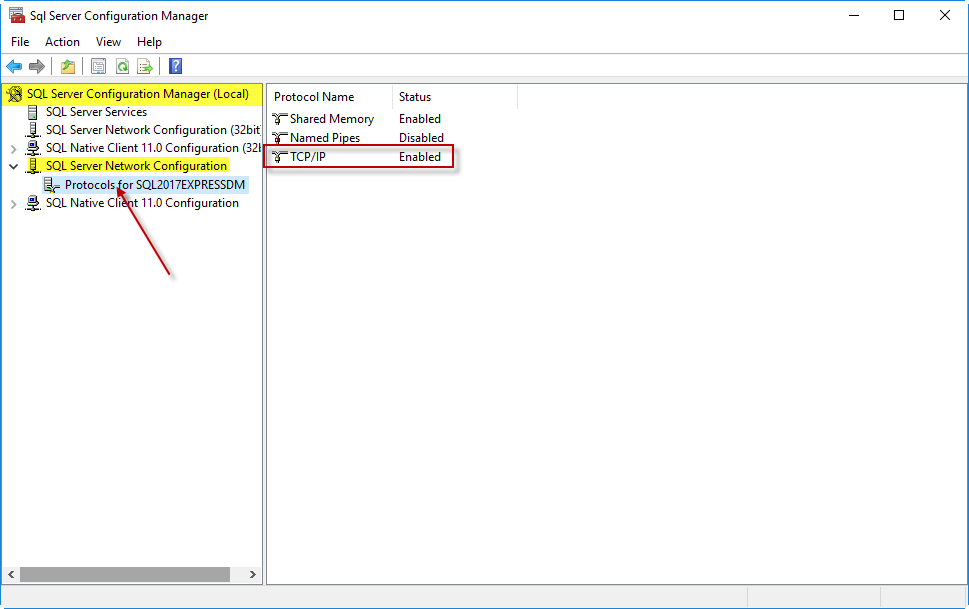Click icon next to highlighted SQL Server Network Configuration
The width and height of the screenshot is (969, 609).
pos(33,166)
